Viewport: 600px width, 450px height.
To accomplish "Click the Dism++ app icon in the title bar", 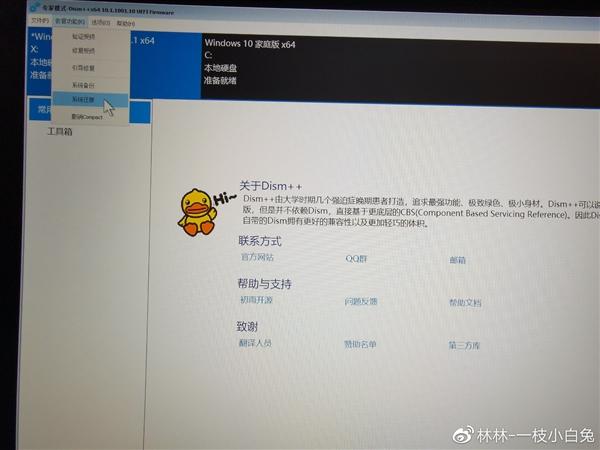I will click(35, 7).
